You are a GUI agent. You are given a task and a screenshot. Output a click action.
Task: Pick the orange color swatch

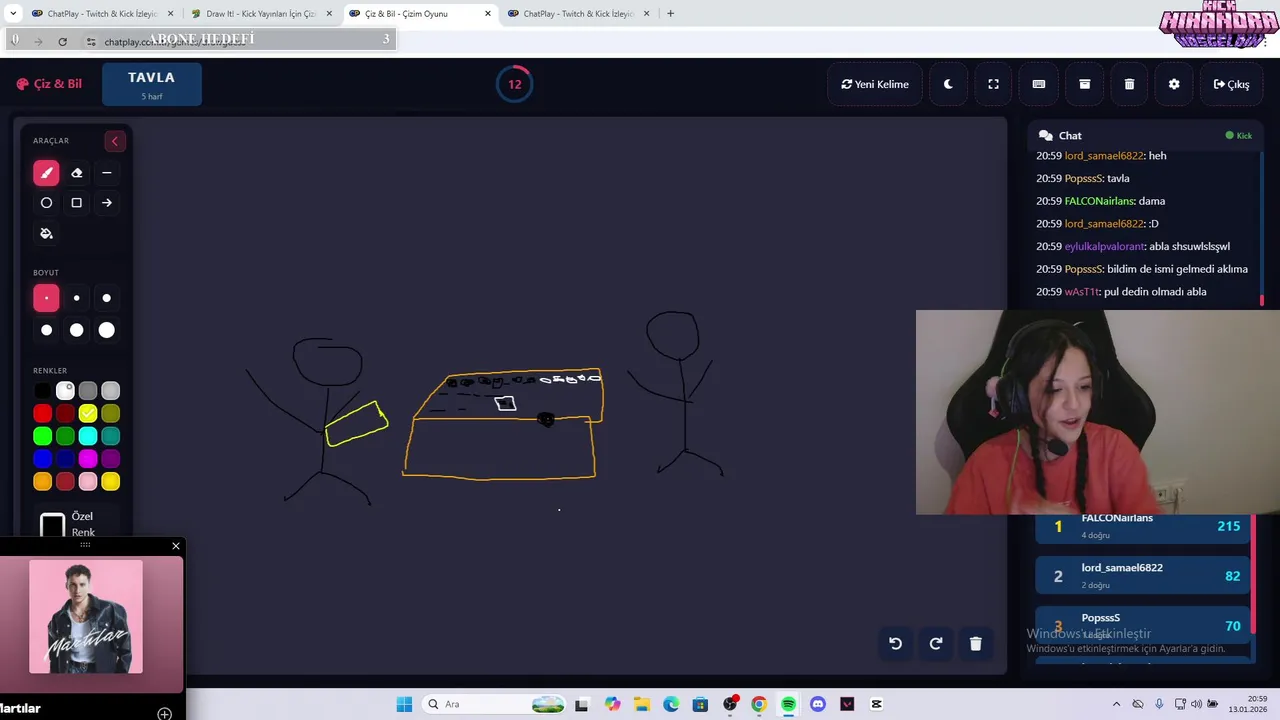tap(42, 482)
